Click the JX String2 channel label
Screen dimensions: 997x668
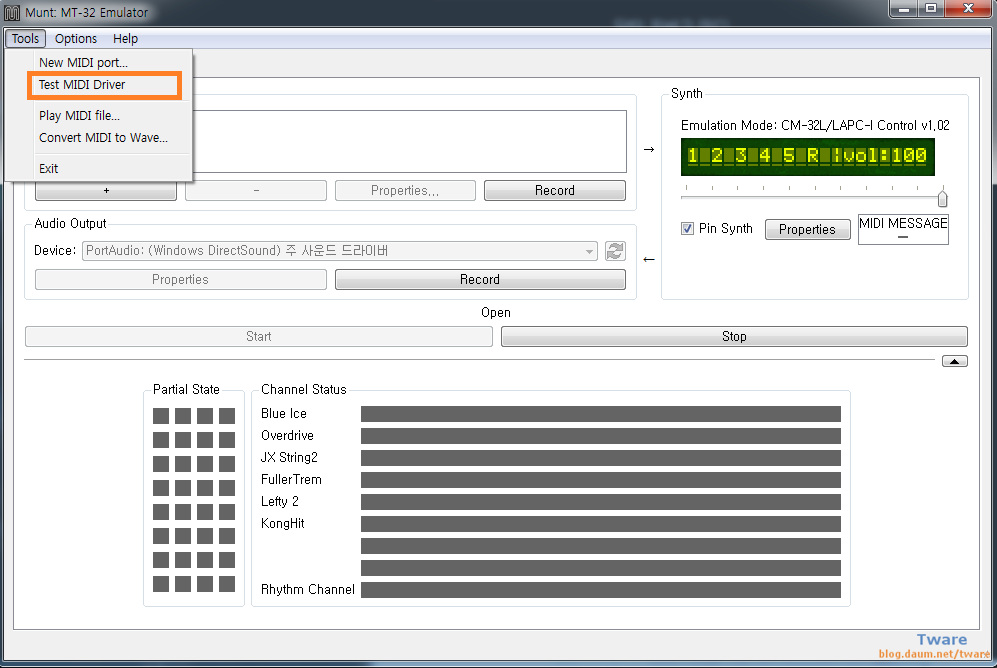(289, 458)
